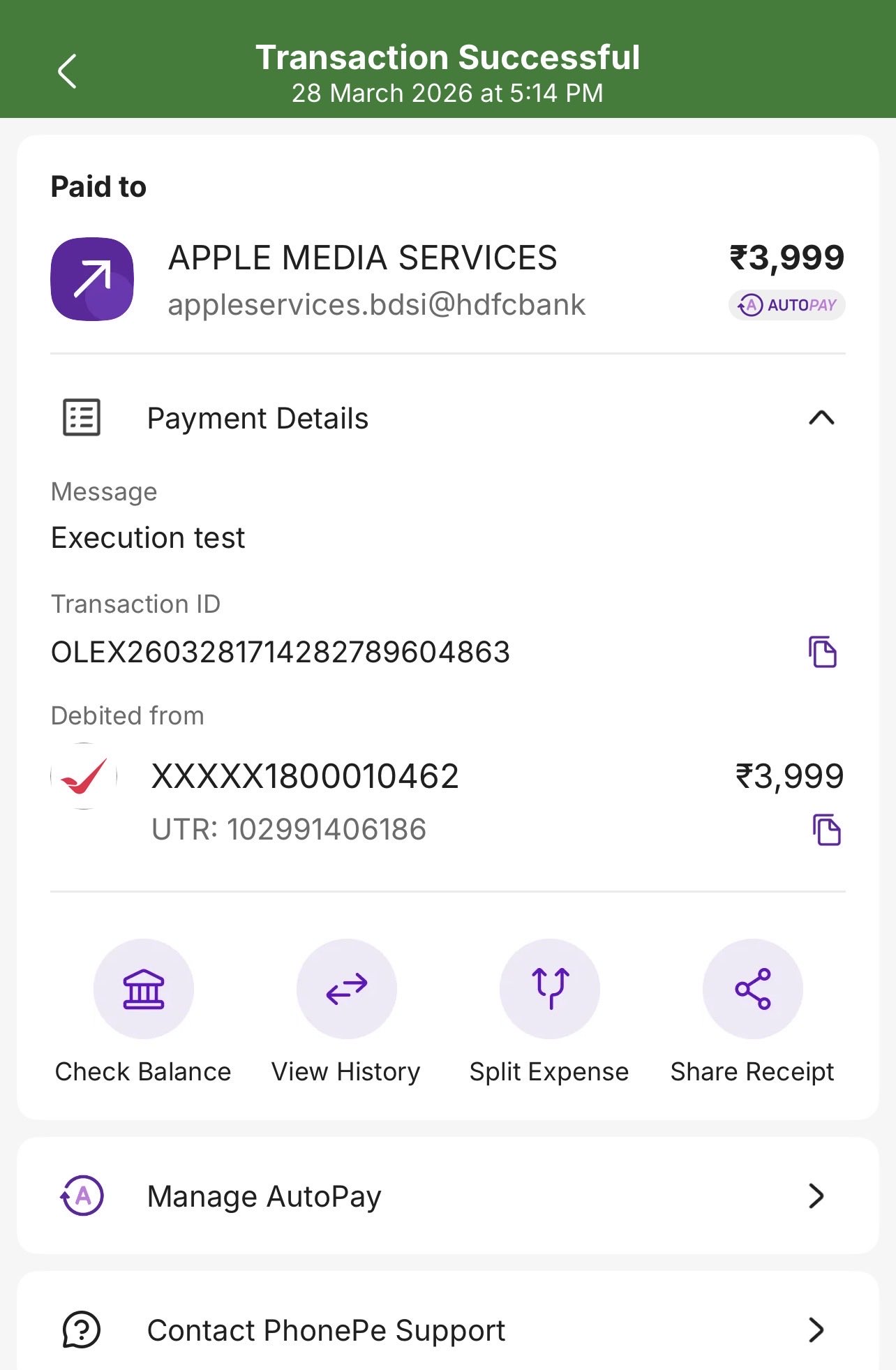The height and width of the screenshot is (1370, 896).
Task: Tap the Payment Details list icon
Action: pos(82,418)
